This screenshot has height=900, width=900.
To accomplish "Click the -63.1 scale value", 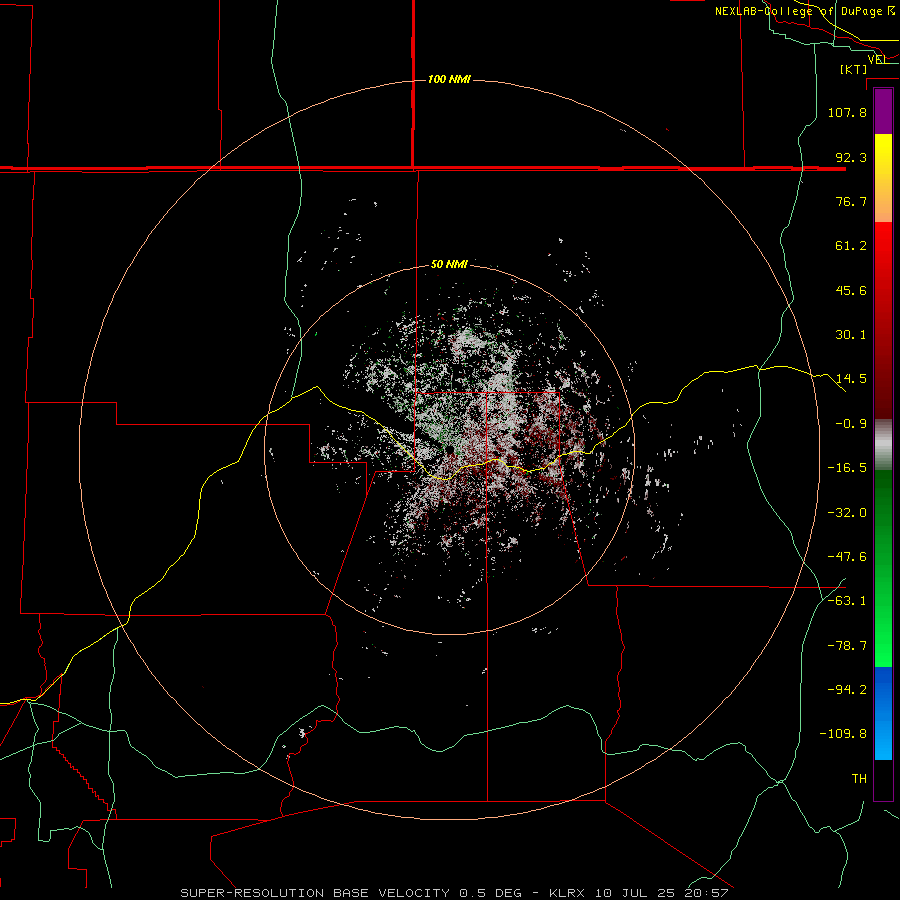I will 847,601.
